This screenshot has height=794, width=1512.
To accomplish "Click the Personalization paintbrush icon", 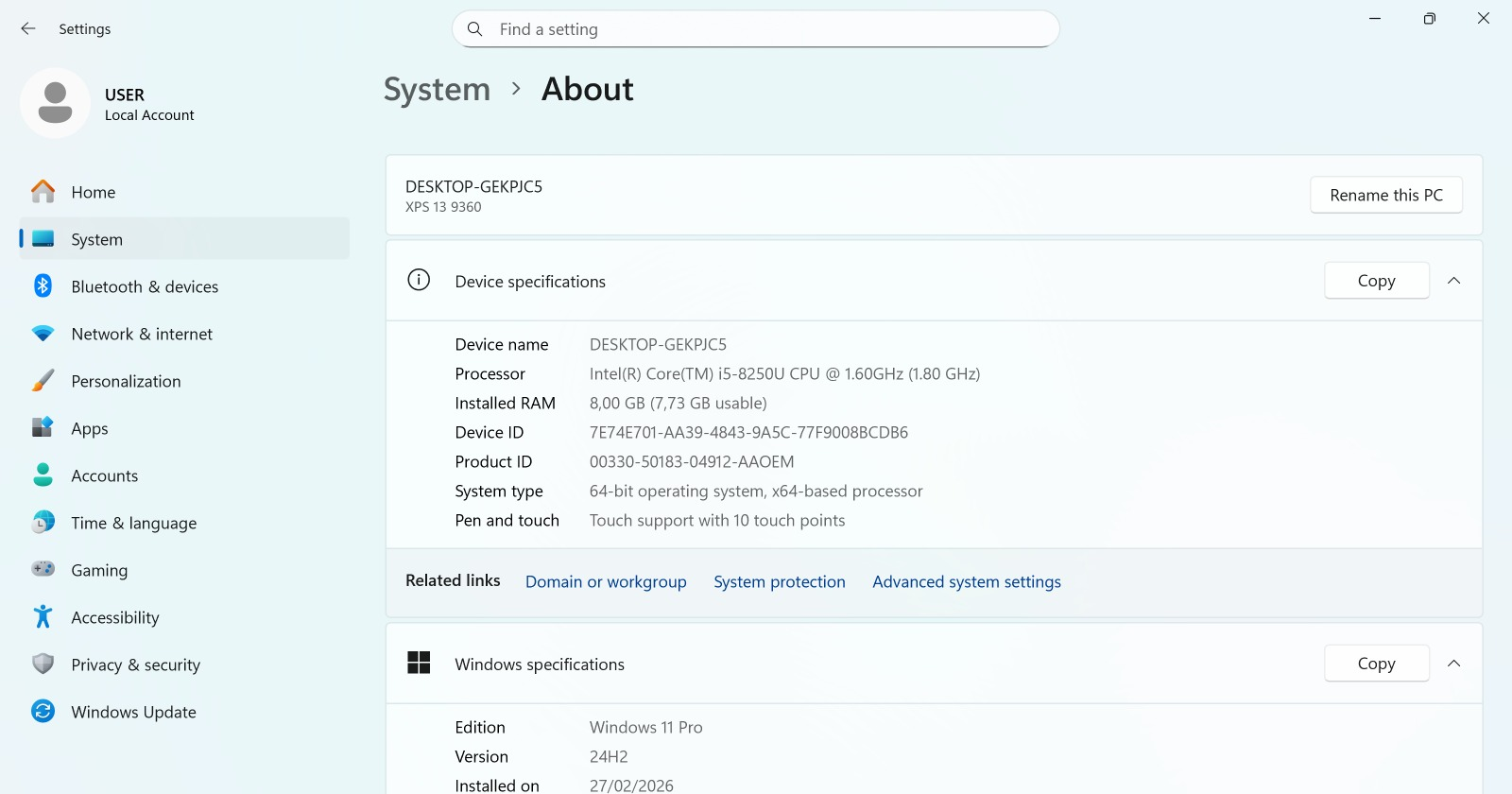I will 43,381.
